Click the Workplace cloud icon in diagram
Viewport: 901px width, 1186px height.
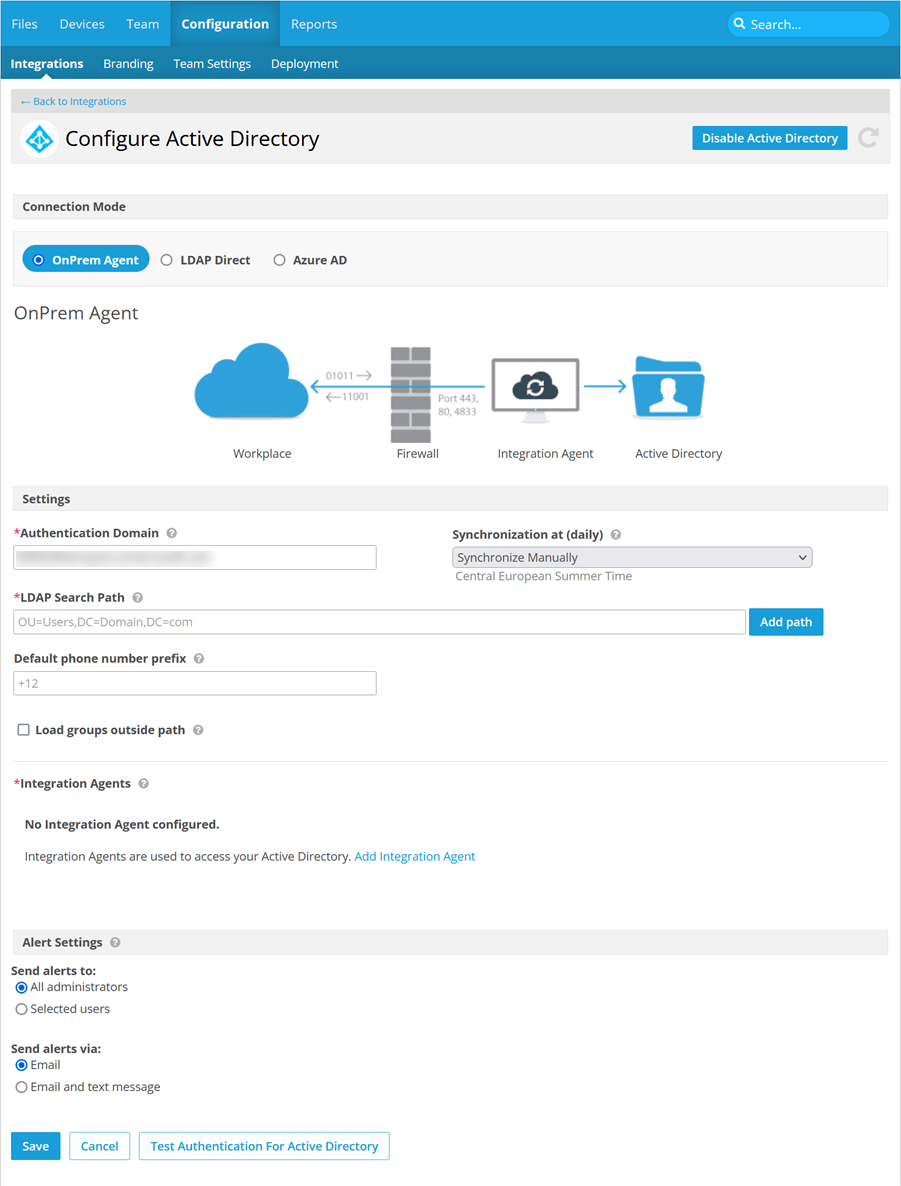(x=251, y=380)
